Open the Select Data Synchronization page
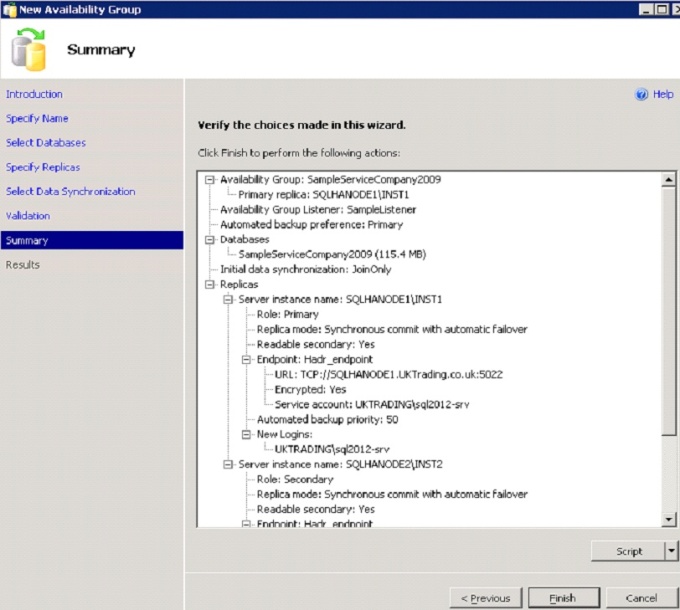The image size is (680, 610). pos(70,191)
